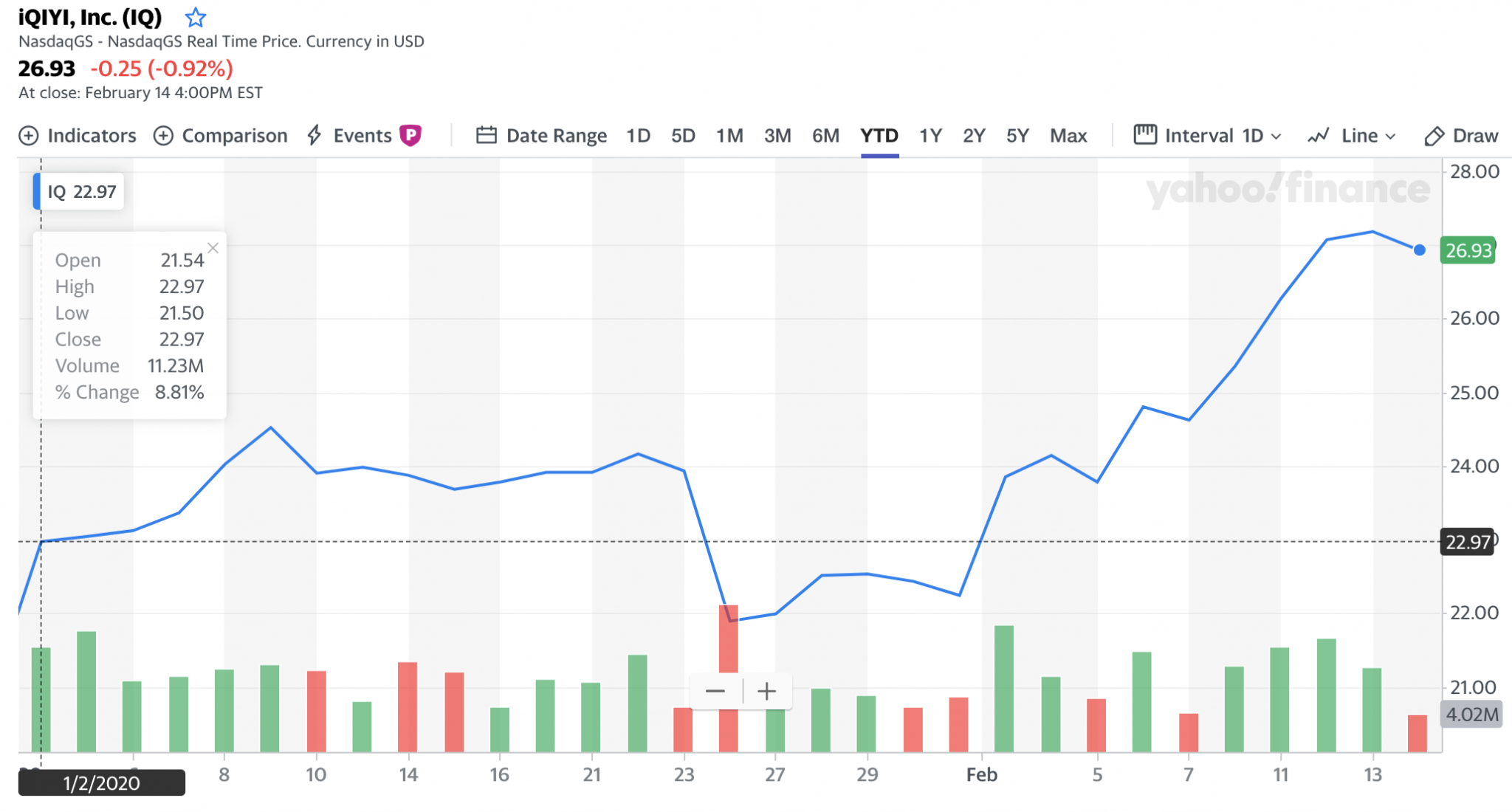1512x812 pixels.
Task: Switch to 5Y range
Action: pos(1017,136)
